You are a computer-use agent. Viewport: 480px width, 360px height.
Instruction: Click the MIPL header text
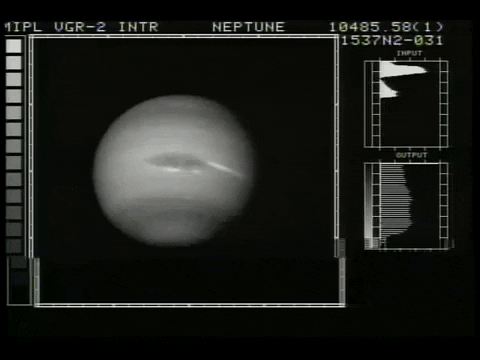[23, 27]
